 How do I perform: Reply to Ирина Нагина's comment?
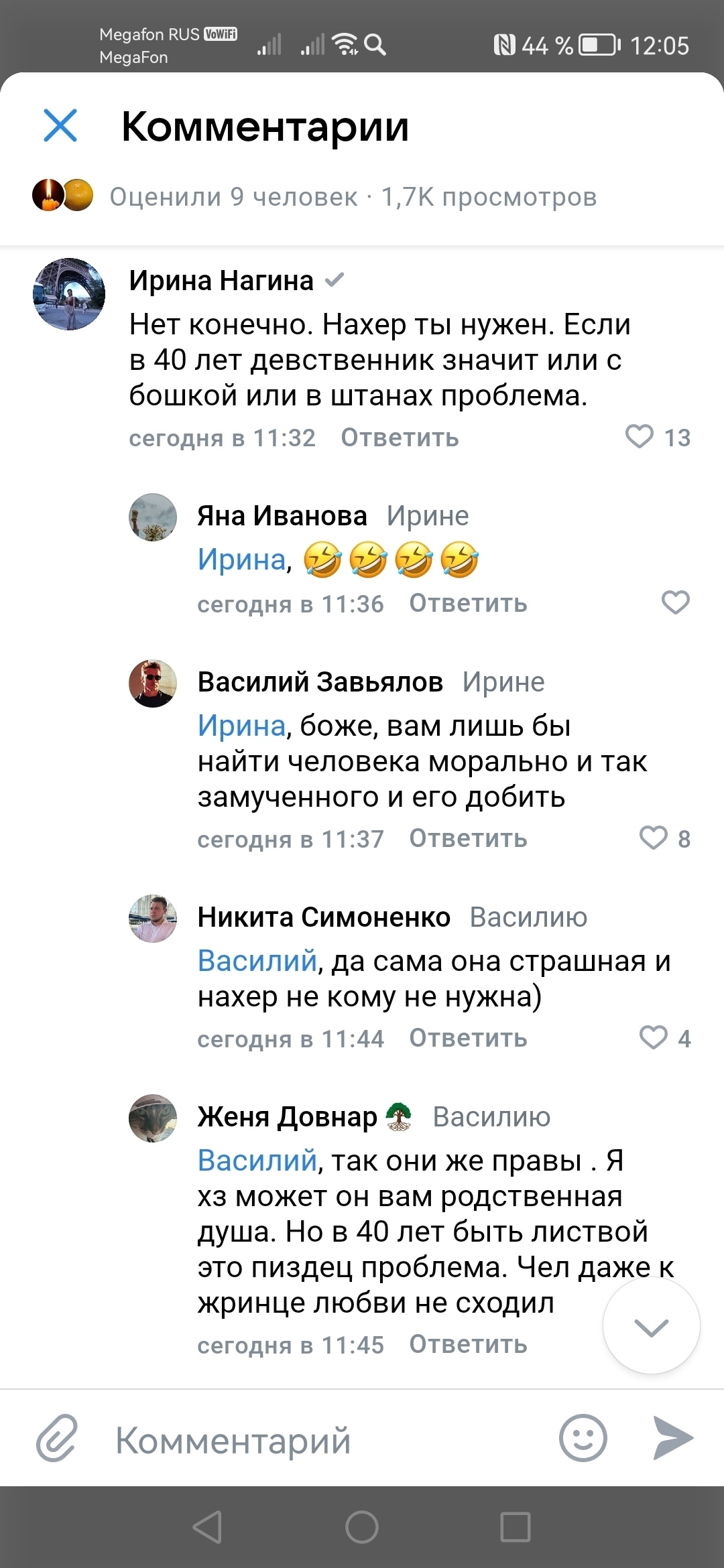tap(400, 438)
